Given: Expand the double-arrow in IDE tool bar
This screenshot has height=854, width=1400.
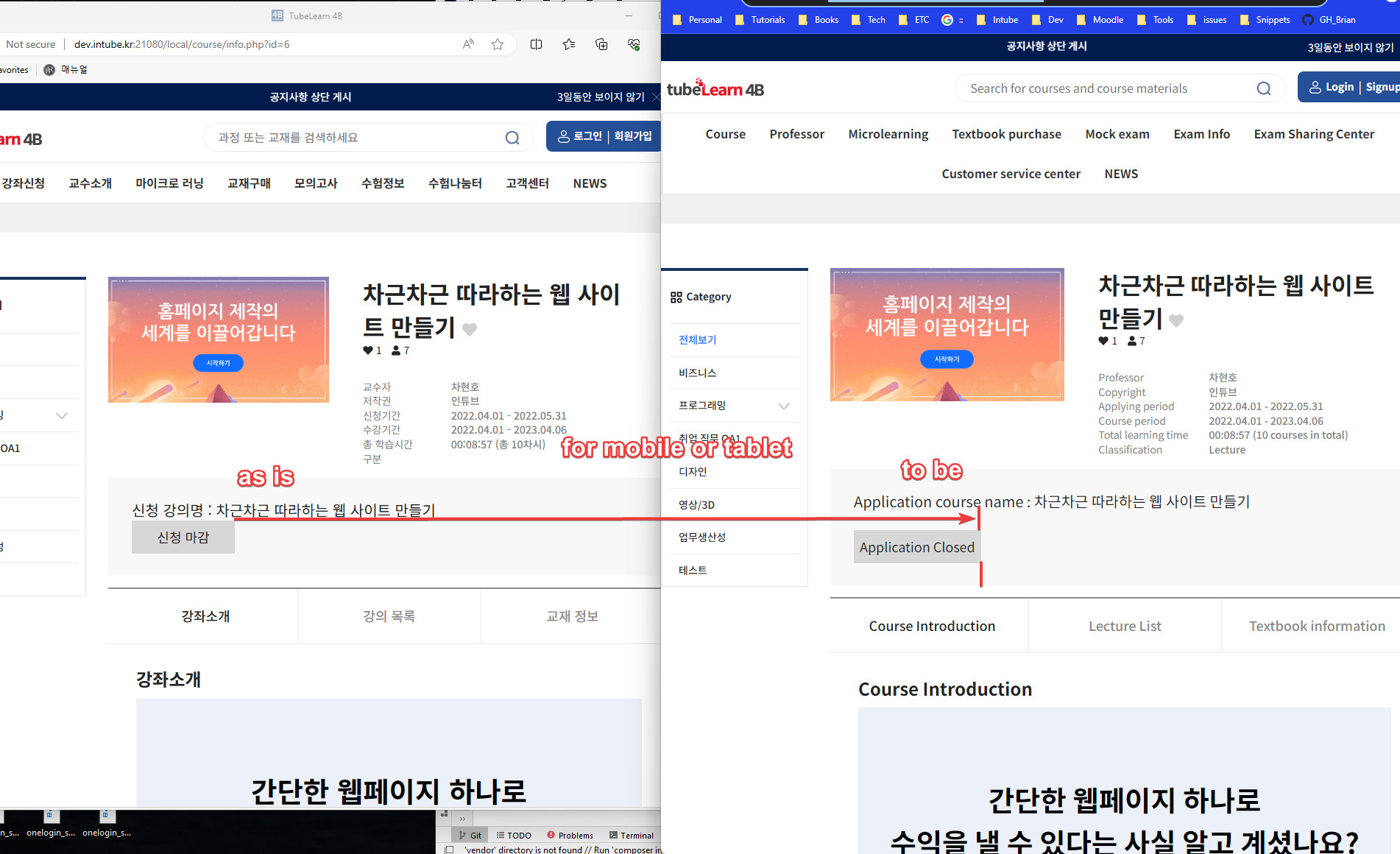Looking at the screenshot, I should pos(462,819).
